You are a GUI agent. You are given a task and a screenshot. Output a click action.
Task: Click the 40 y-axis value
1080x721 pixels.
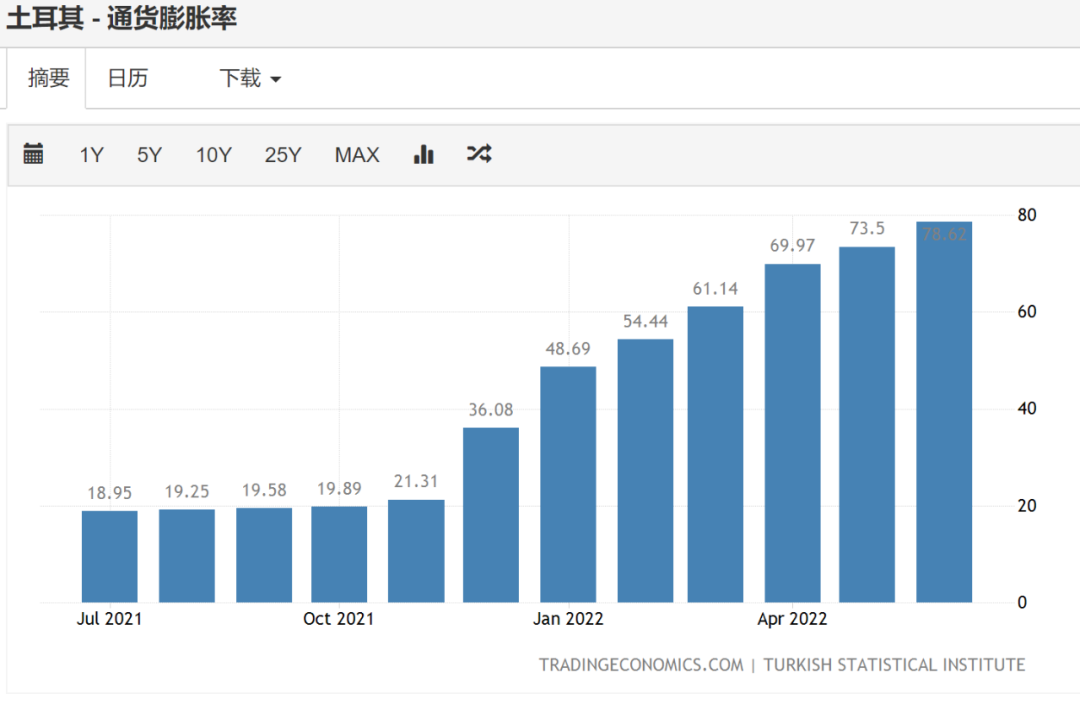coord(1027,409)
